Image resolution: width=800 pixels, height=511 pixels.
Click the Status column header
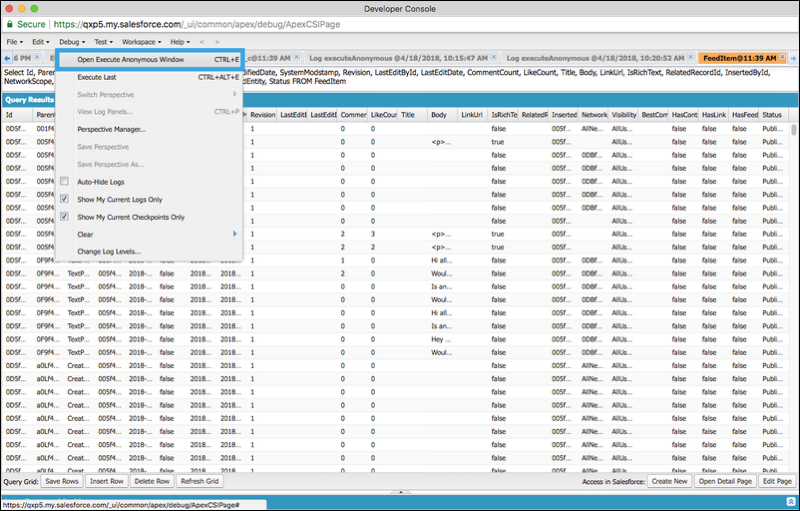click(x=772, y=115)
